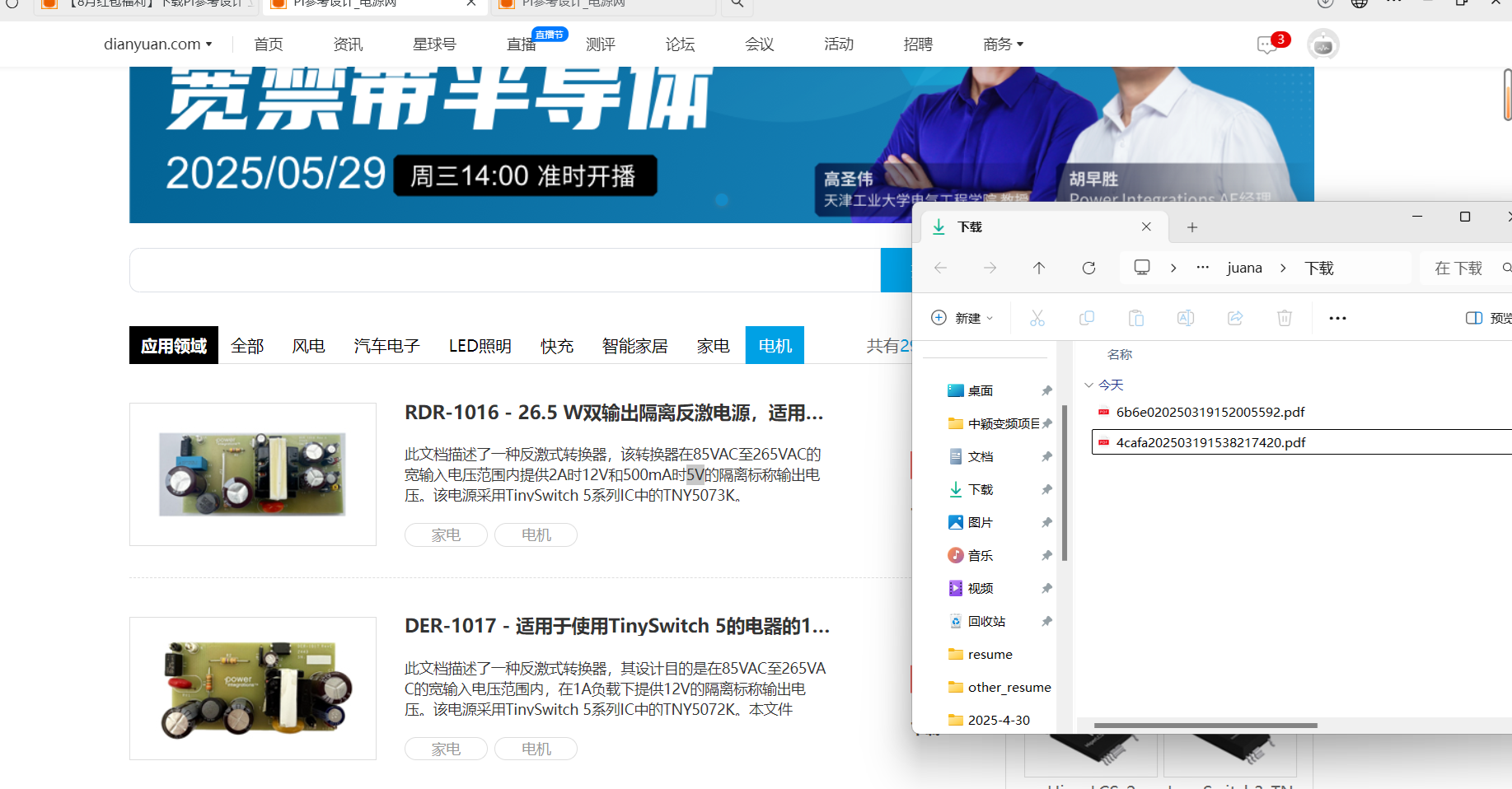Select the 智能家居 application filter
The height and width of the screenshot is (789, 1512).
634,346
